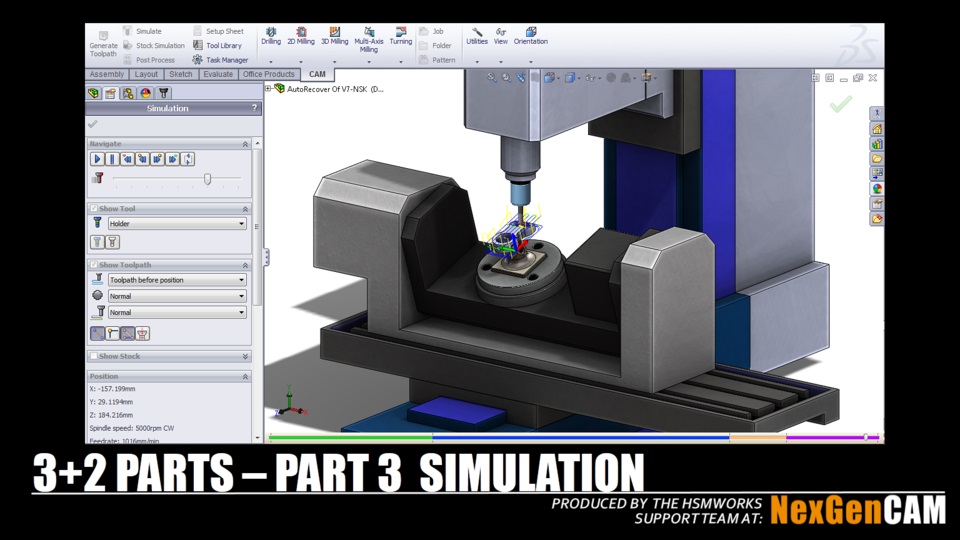Click the simulation progress timeline bar

click(574, 438)
